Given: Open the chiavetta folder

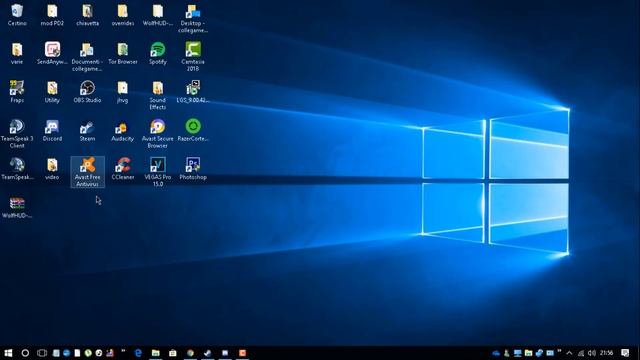Looking at the screenshot, I should (x=87, y=15).
